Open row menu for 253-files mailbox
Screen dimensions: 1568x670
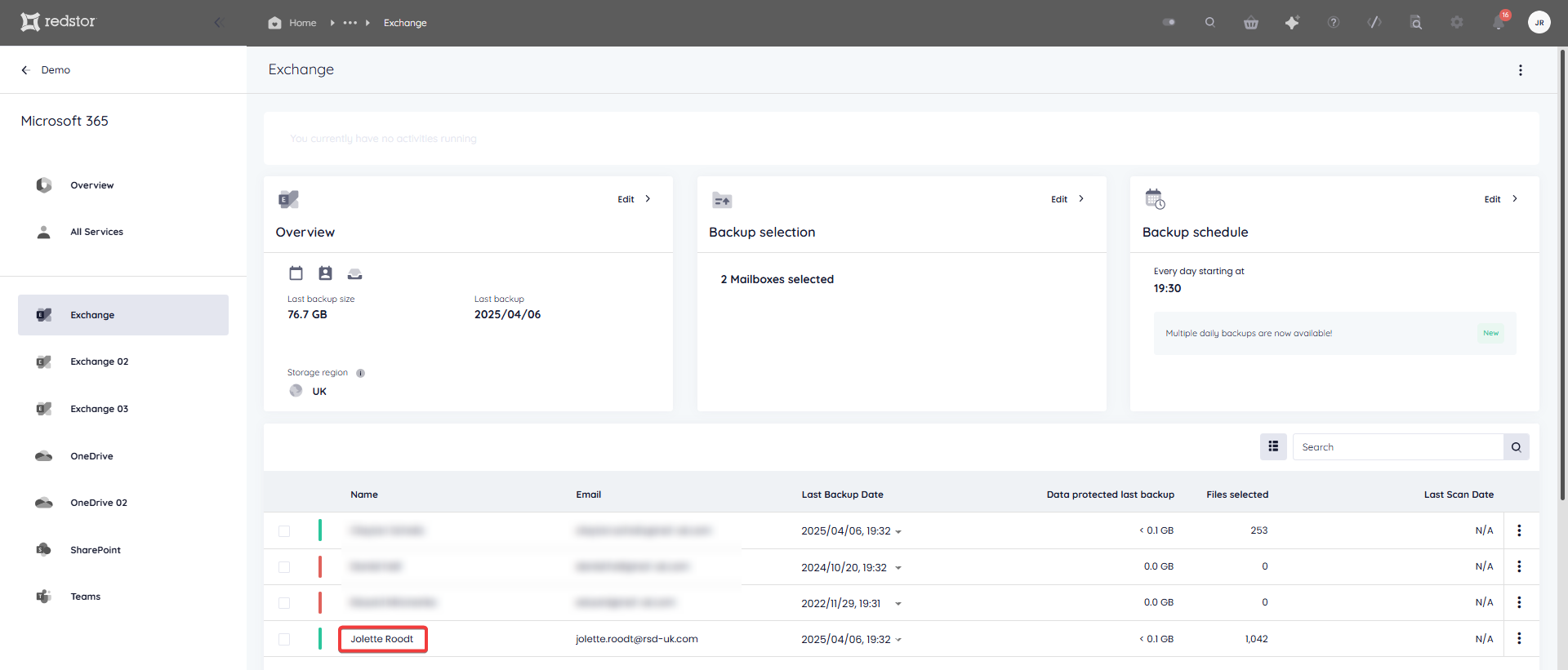click(x=1519, y=530)
